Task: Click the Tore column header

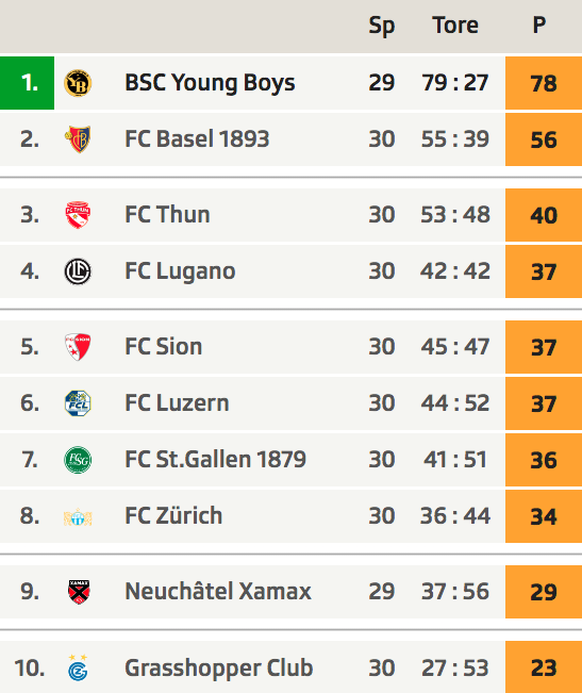Action: [455, 25]
